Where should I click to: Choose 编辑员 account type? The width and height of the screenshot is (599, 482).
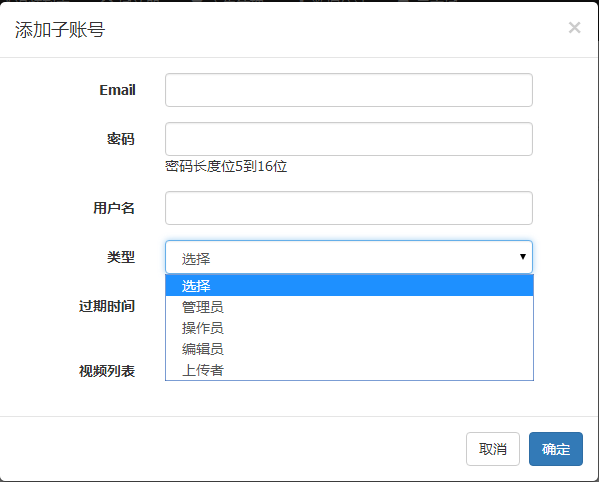coord(349,349)
